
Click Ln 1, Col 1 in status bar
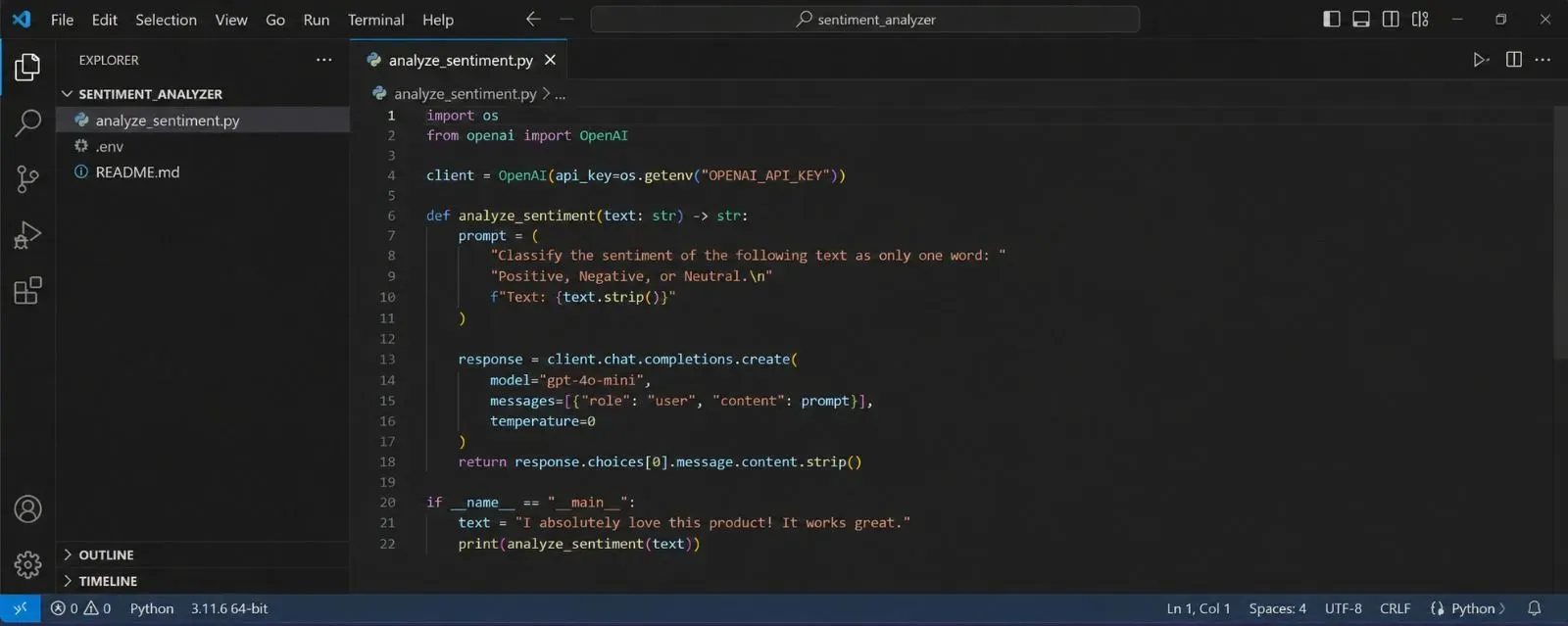[x=1199, y=608]
